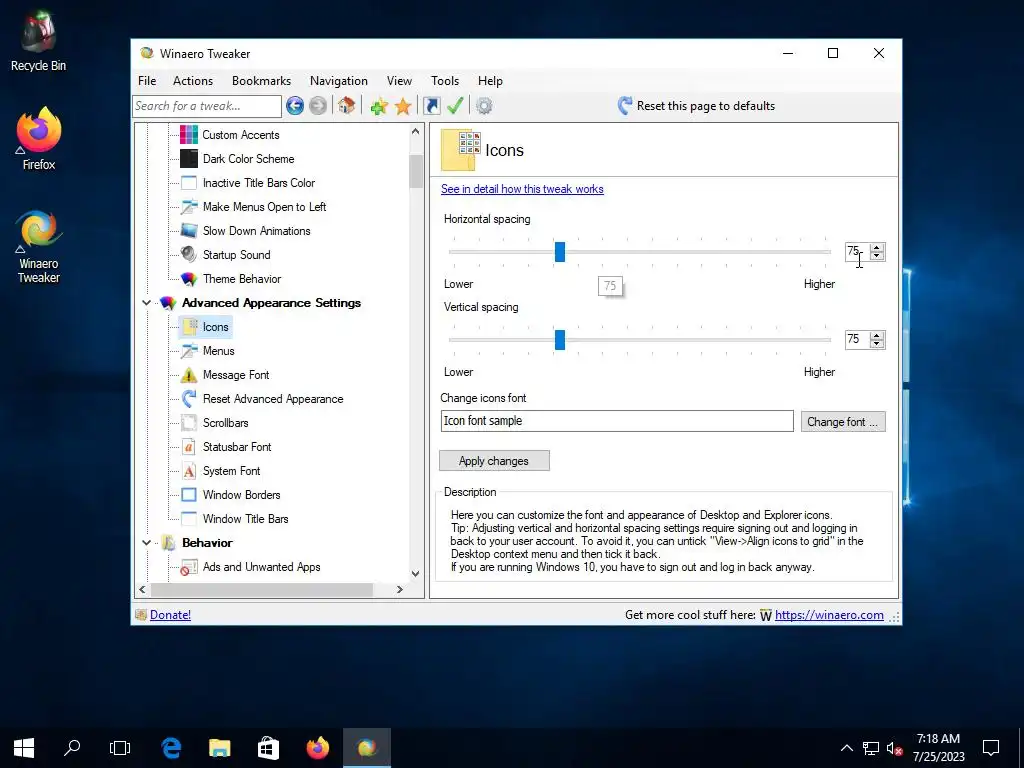Decrease vertical spacing with the down spinner arrow

pos(877,344)
